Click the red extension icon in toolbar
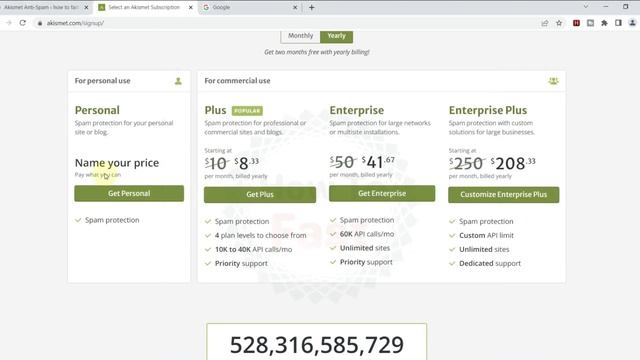Viewport: 640px width, 360px height. coord(576,23)
